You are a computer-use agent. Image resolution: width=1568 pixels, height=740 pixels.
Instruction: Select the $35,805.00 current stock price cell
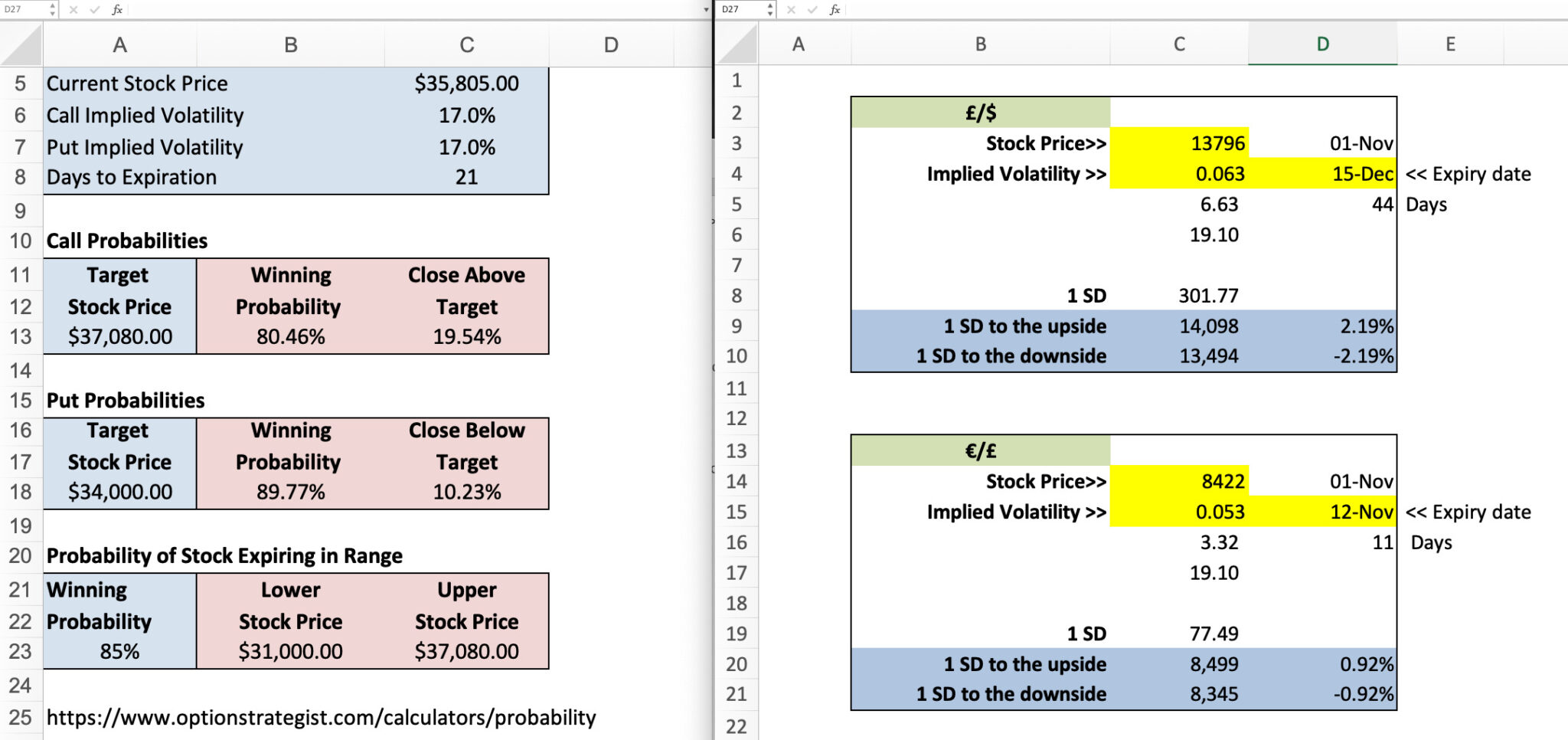tap(466, 83)
